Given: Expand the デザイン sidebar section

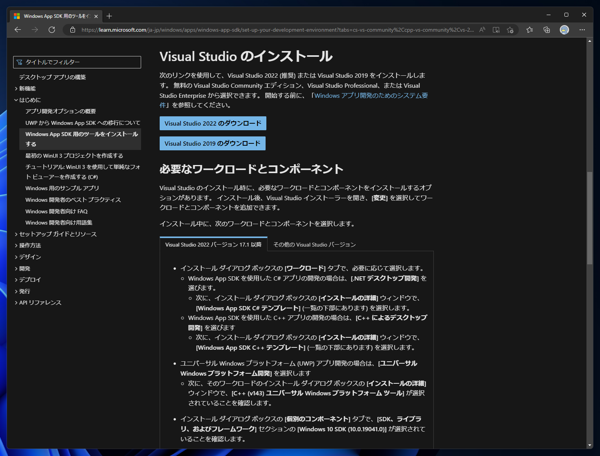Looking at the screenshot, I should 28,257.
